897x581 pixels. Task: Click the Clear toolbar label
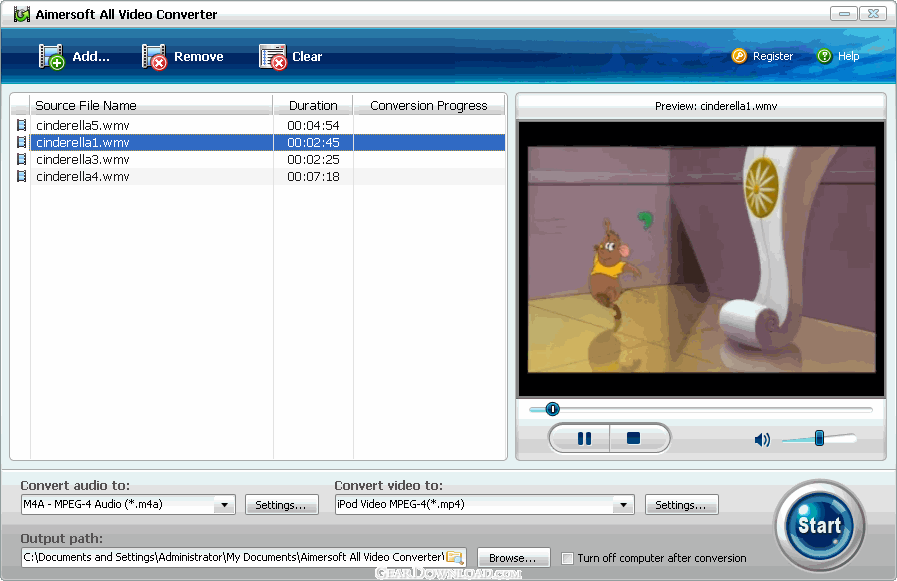[307, 57]
